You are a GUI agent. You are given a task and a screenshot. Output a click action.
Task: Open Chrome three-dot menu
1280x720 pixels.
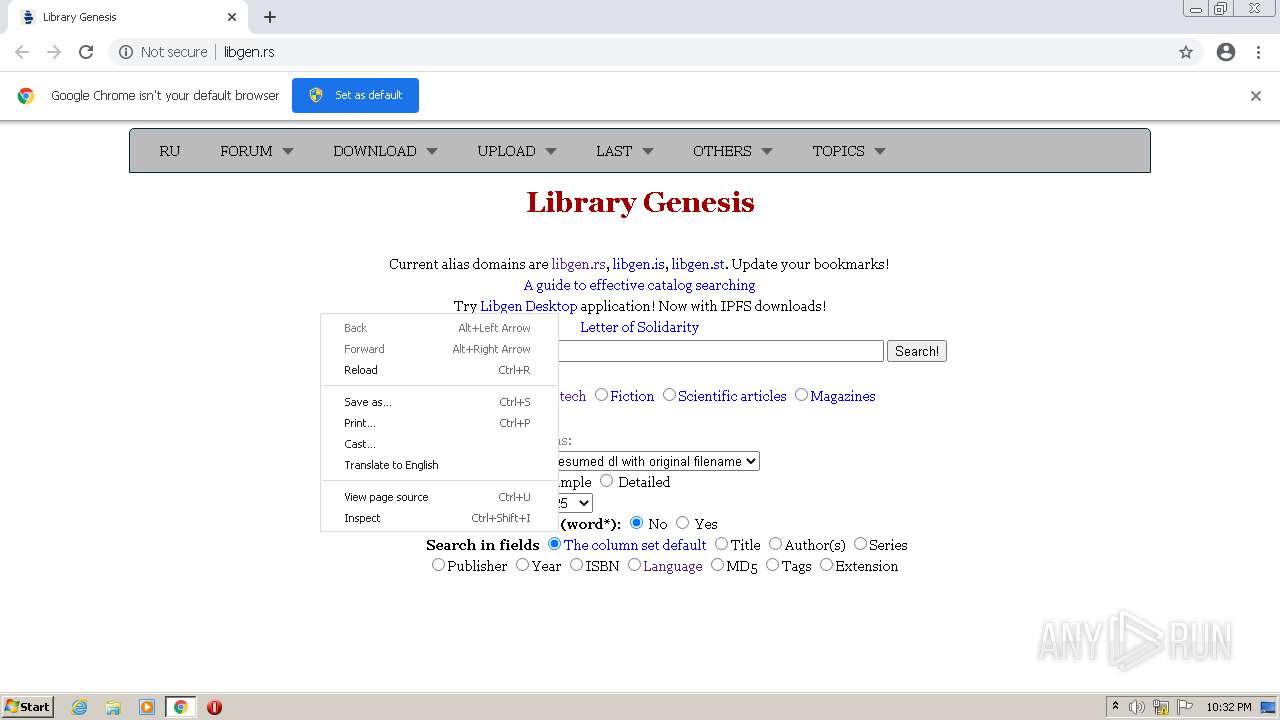click(x=1259, y=52)
